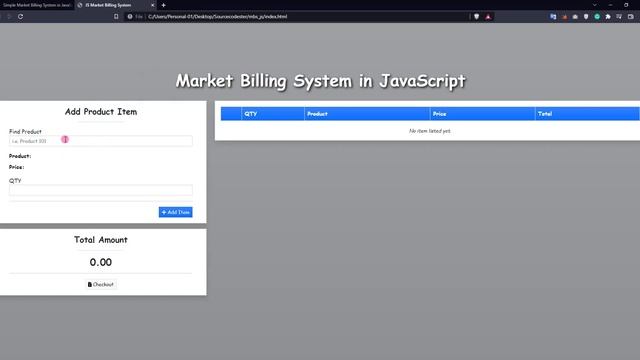Open the wallet icon in toolbar
640x360 pixels.
click(x=631, y=17)
